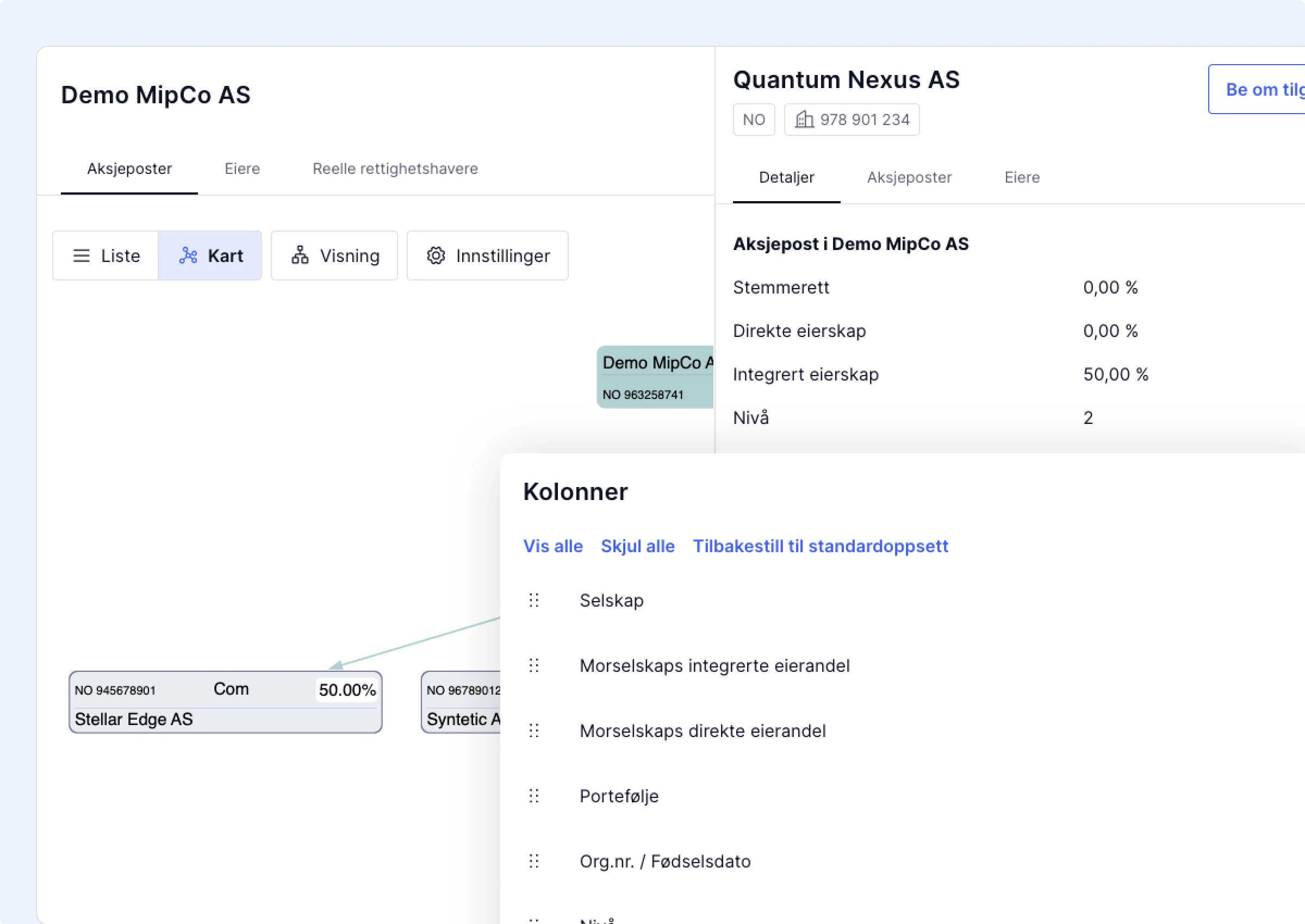Click the NO 945678901 text on Stellar Edge
The image size is (1305, 924).
pyautogui.click(x=115, y=690)
